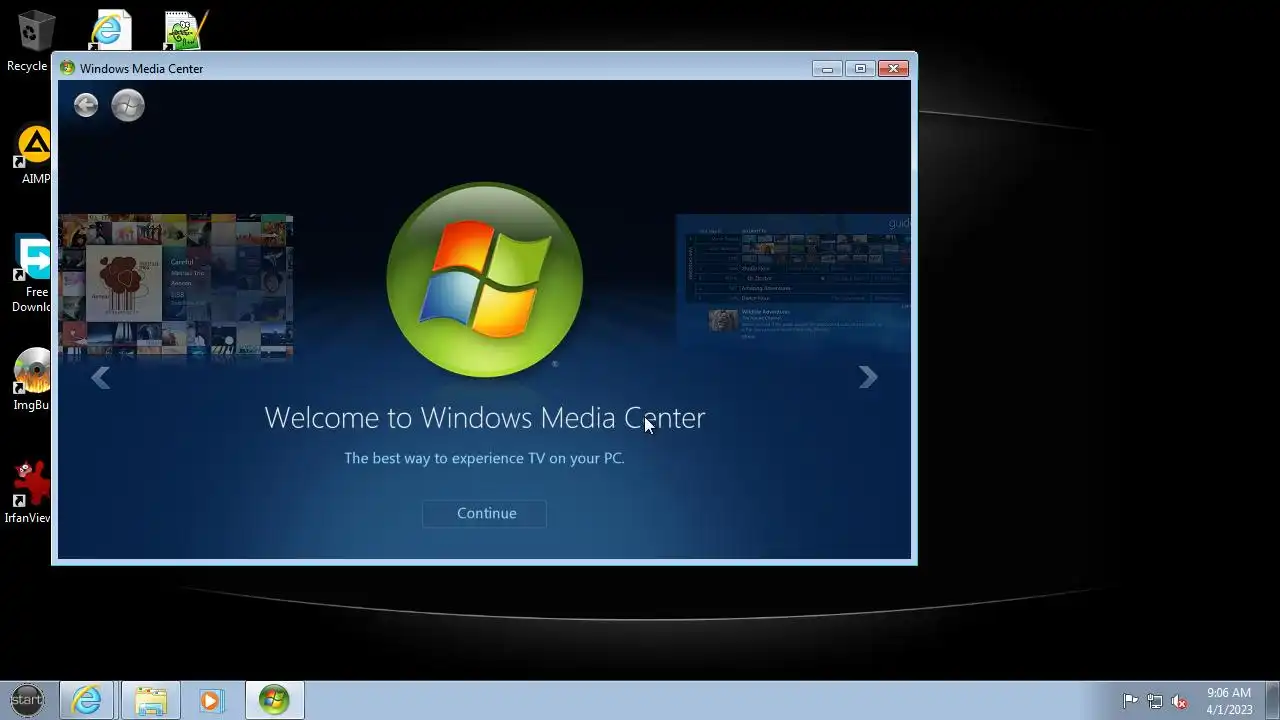
Task: Open the AIMP desktop shortcut
Action: (x=32, y=155)
